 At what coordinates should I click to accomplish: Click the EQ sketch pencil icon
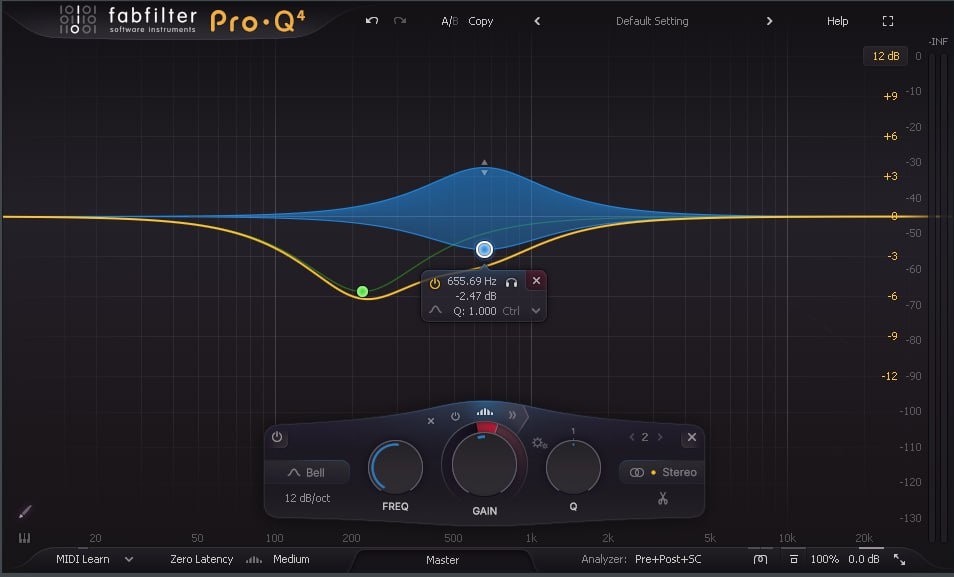pos(24,512)
